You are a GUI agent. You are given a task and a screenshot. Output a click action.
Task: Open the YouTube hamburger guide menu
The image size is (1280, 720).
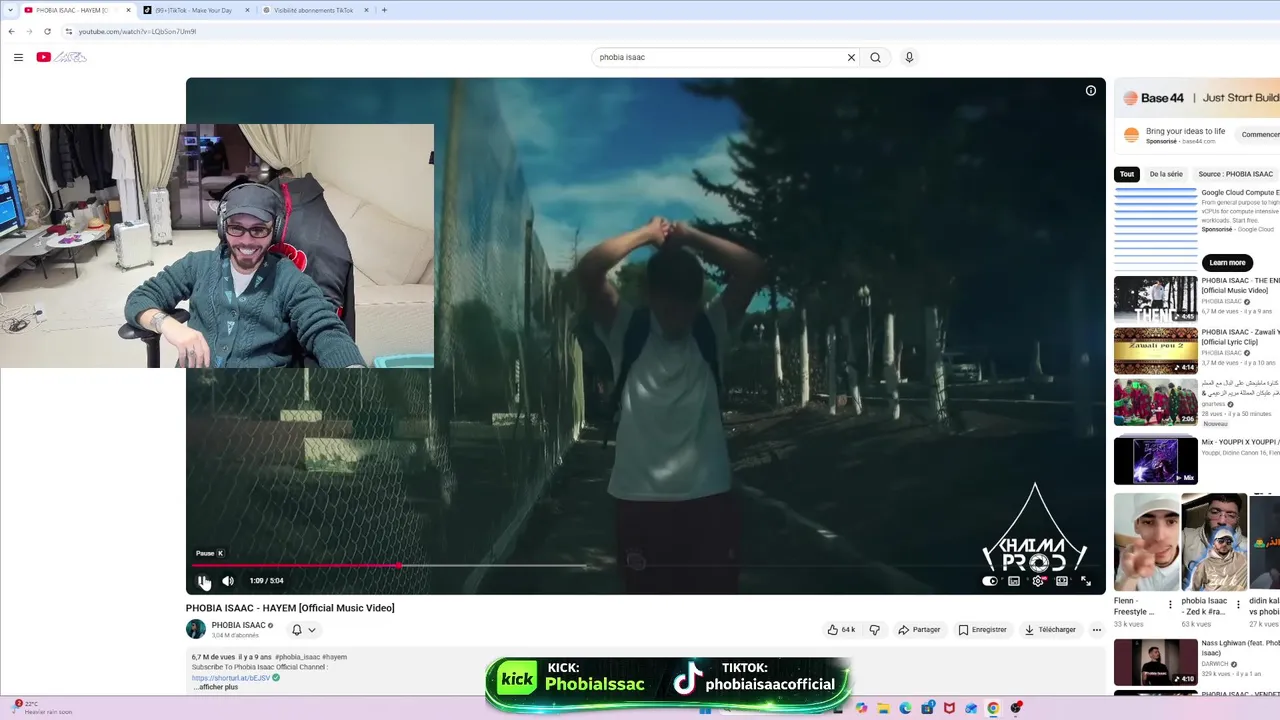pos(18,57)
